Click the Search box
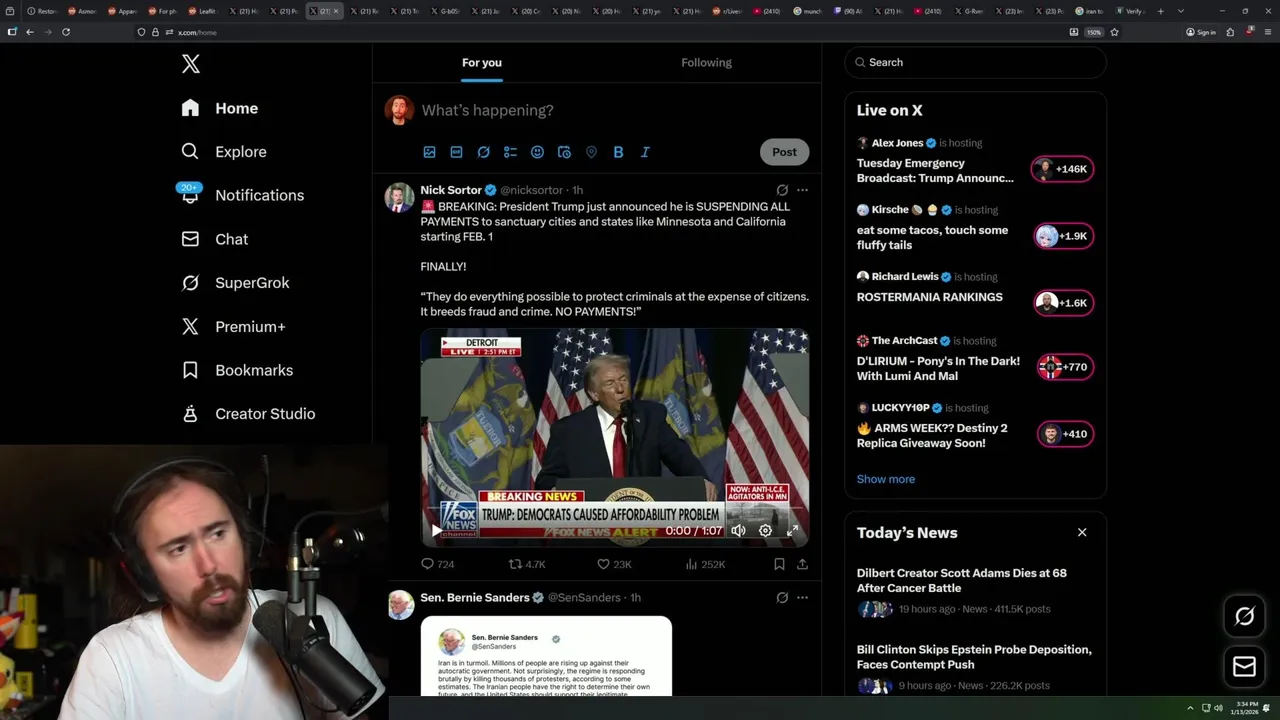 click(x=975, y=62)
